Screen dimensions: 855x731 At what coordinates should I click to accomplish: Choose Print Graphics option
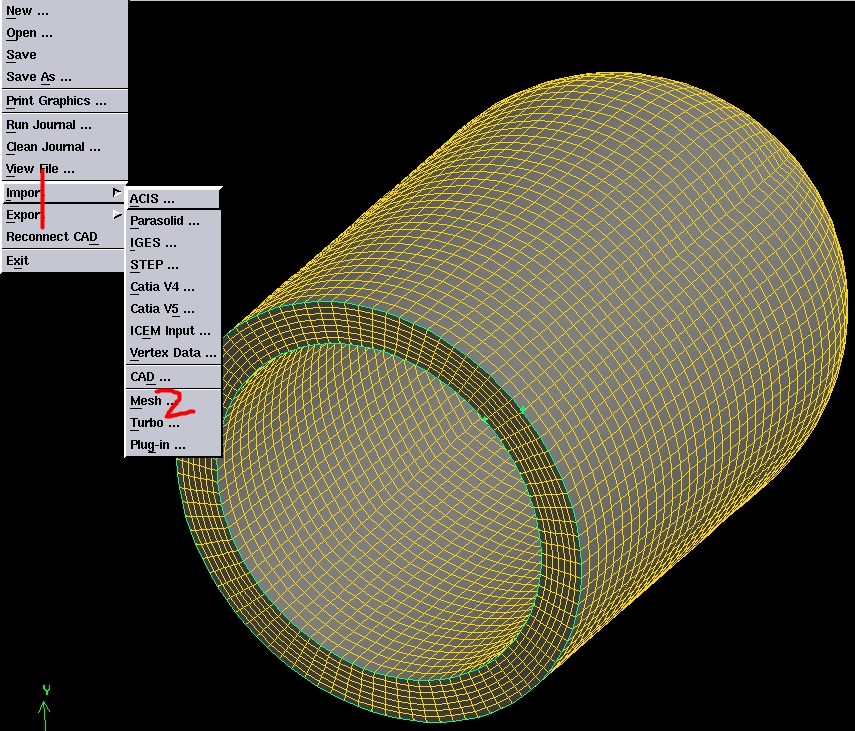tap(56, 101)
